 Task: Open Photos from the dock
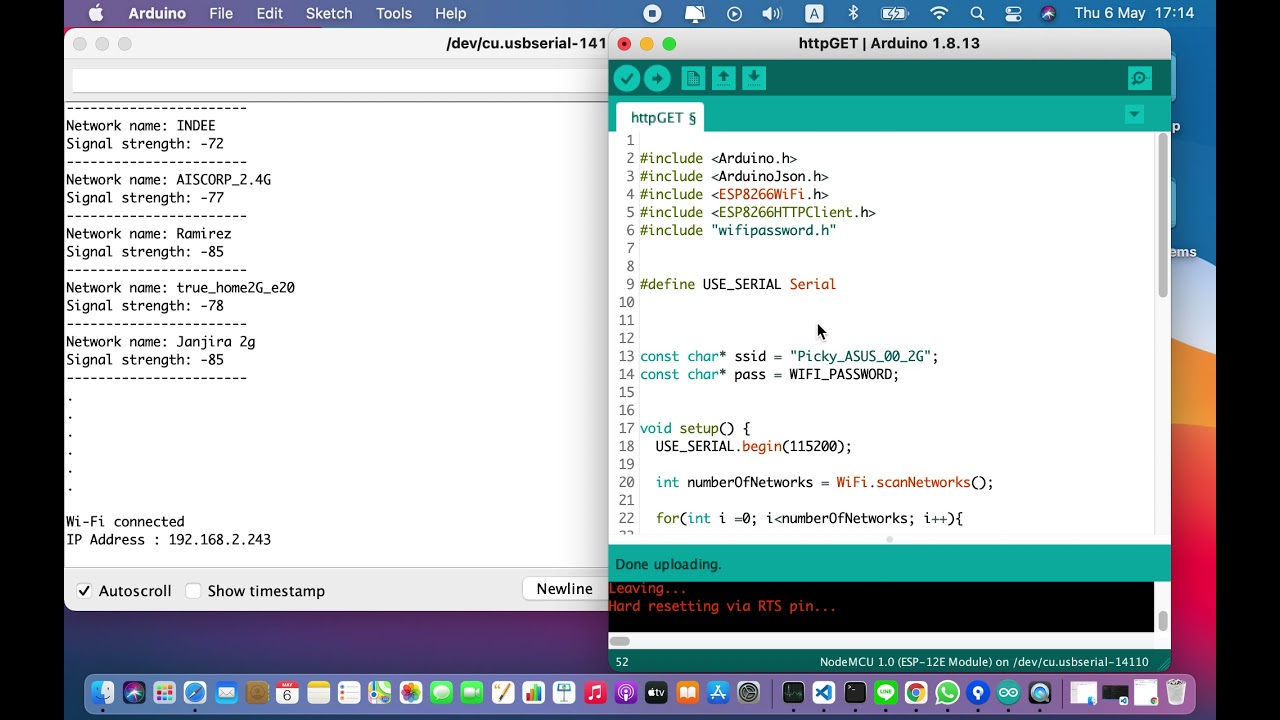[410, 692]
